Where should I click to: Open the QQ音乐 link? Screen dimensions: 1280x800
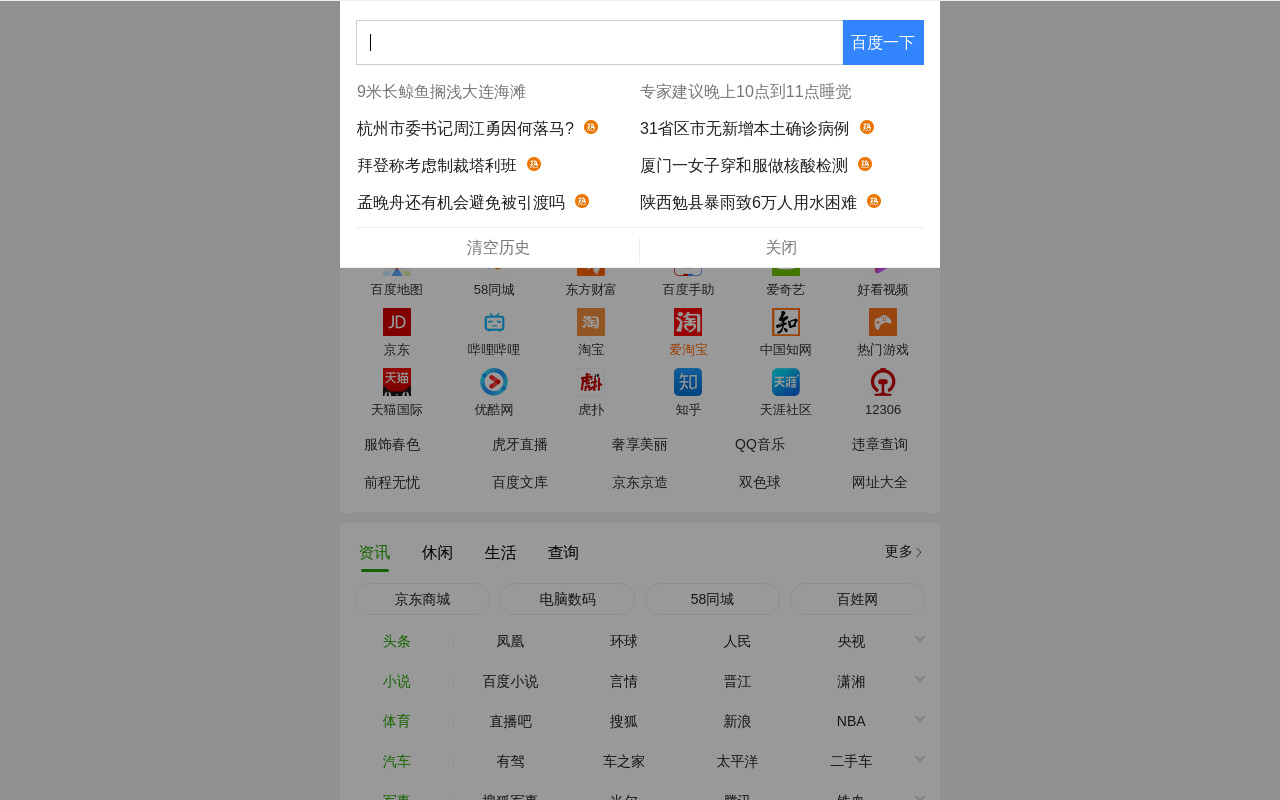click(x=760, y=445)
